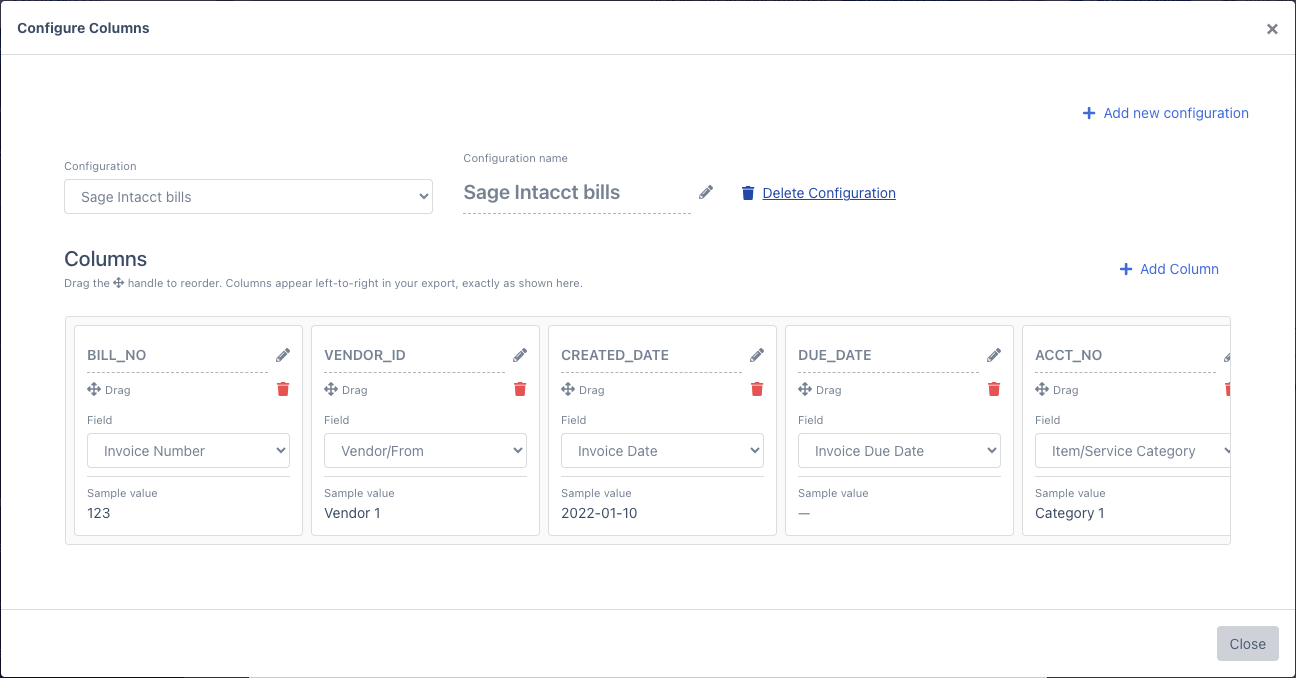Grab the DUE_DATE drag handle
Screen dimensions: 1296x678
coord(805,389)
